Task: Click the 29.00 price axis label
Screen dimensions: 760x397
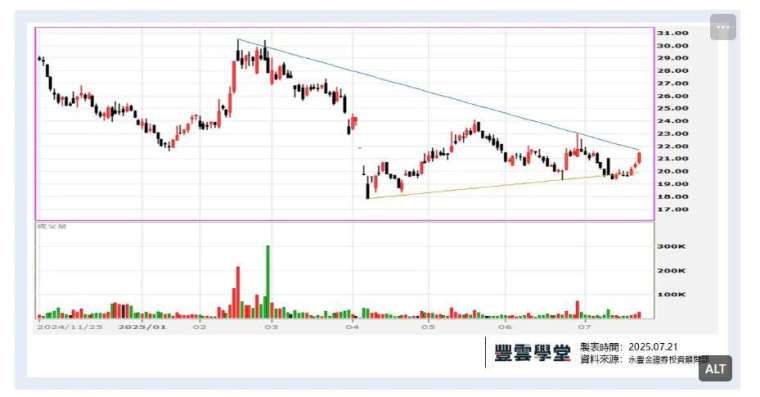Action: (x=672, y=58)
